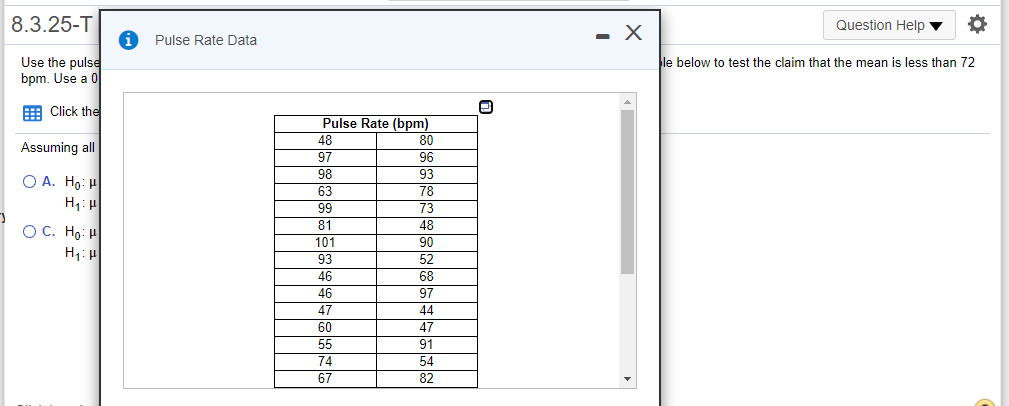The width and height of the screenshot is (1009, 406).
Task: Click the table cell with value 63
Action: click(326, 191)
